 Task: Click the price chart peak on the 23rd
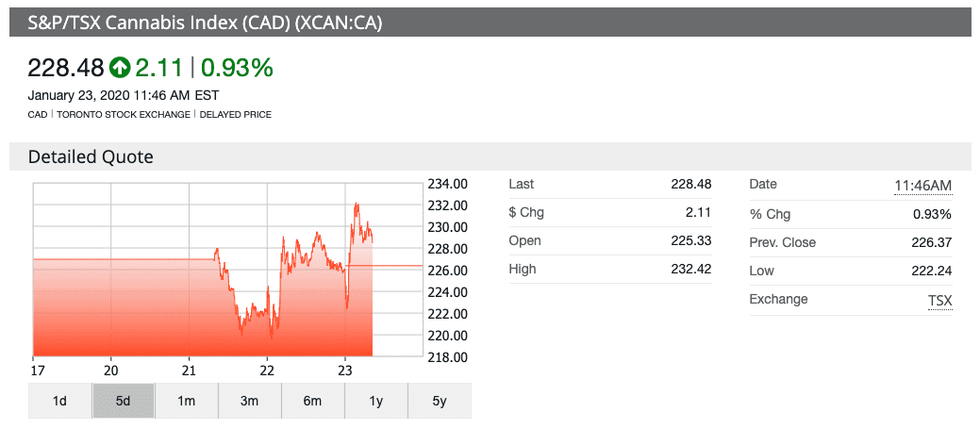[356, 204]
